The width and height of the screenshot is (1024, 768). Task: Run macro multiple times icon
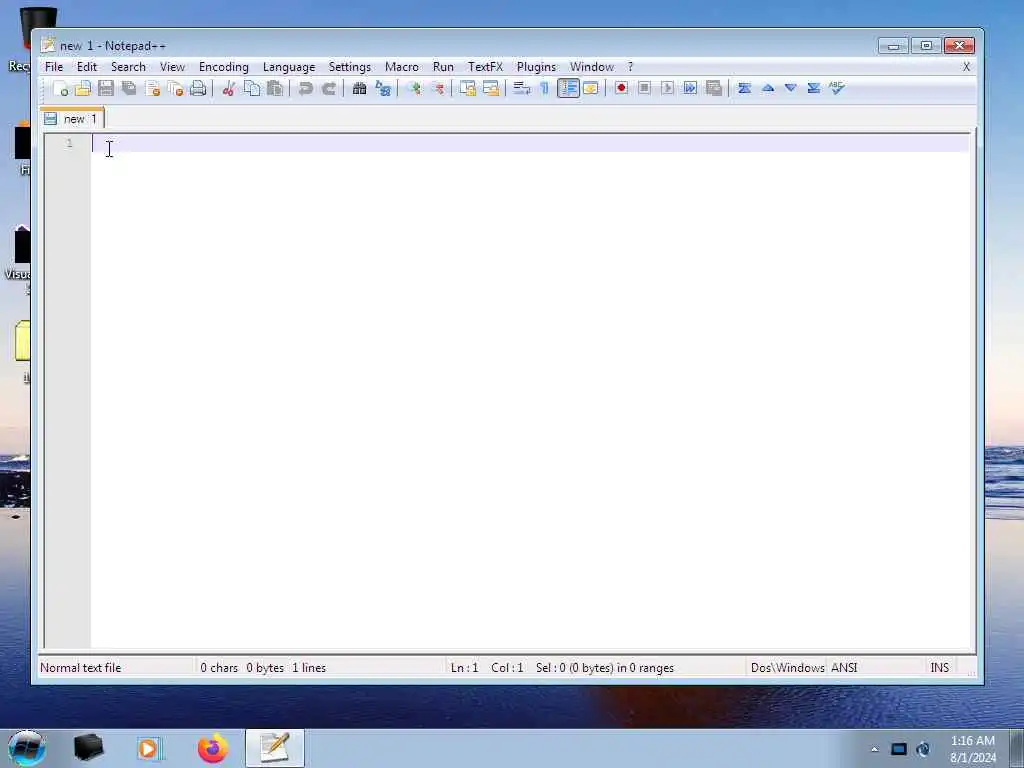690,88
